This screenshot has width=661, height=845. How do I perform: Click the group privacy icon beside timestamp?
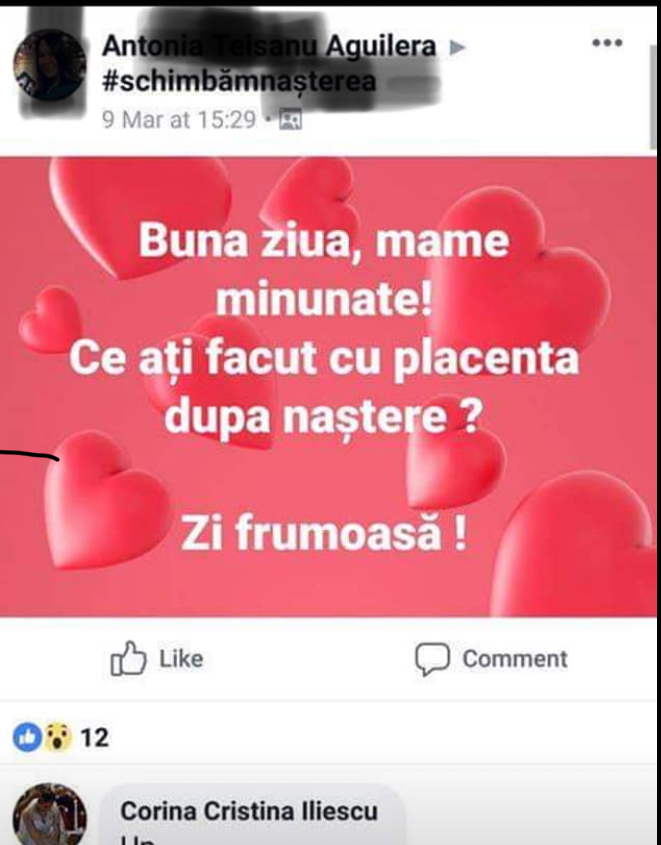coord(290,120)
